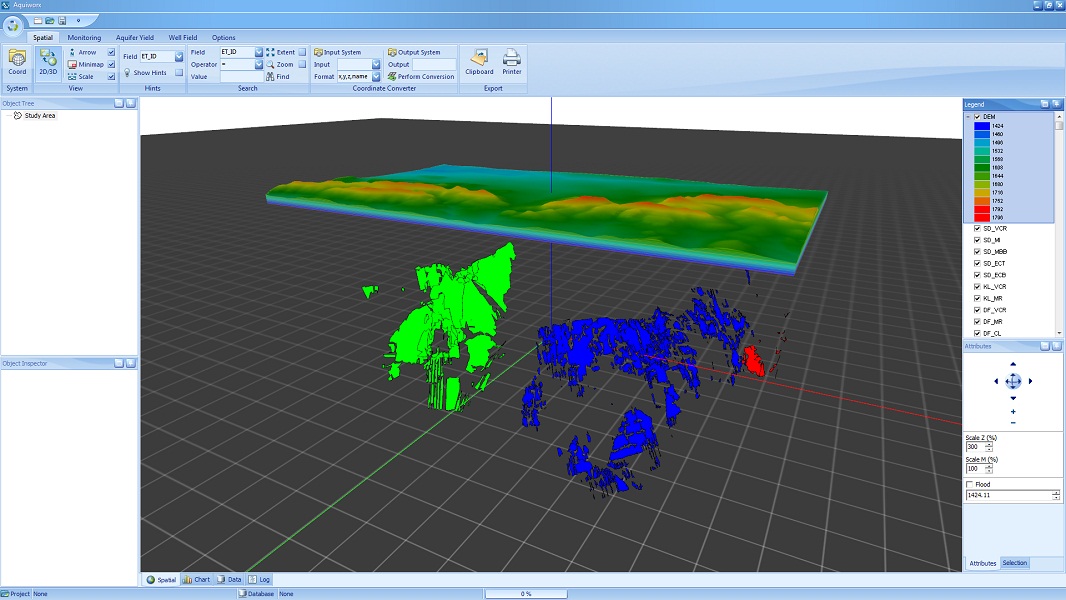Switch to the Chart tab at bottom
The image size is (1066, 600).
coord(197,579)
